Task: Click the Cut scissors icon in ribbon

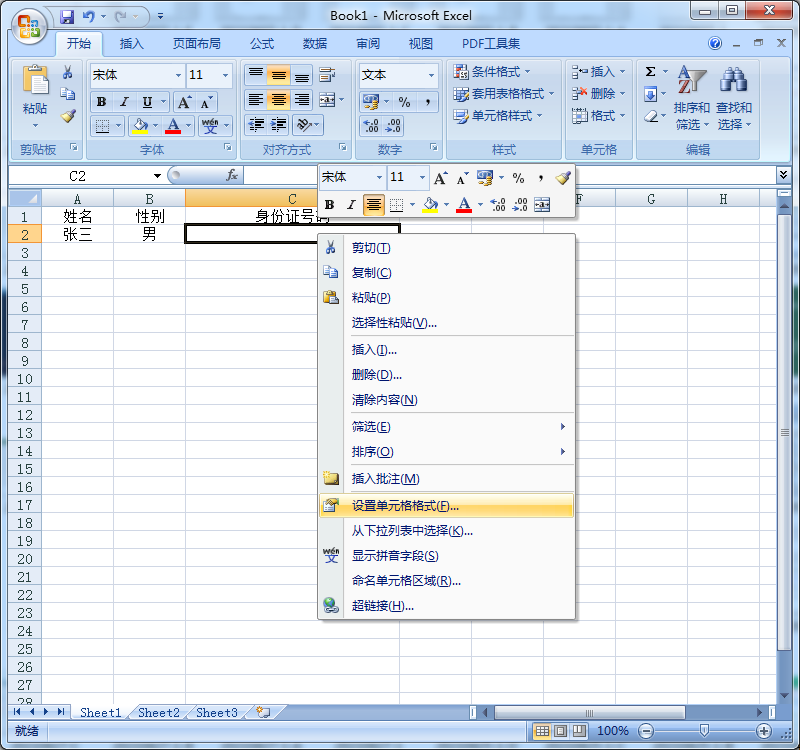Action: [67, 72]
